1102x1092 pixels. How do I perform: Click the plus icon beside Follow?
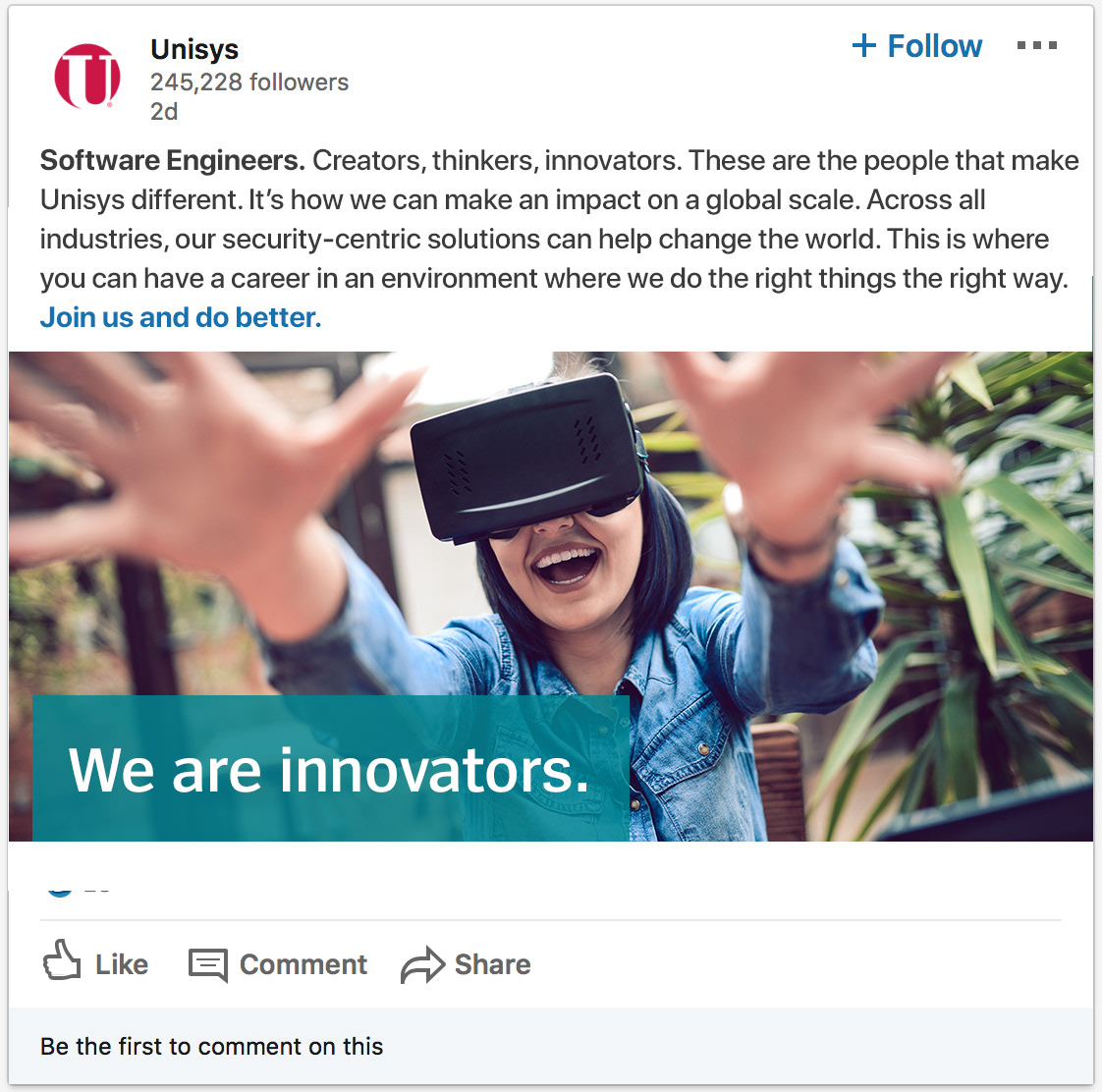tap(863, 46)
